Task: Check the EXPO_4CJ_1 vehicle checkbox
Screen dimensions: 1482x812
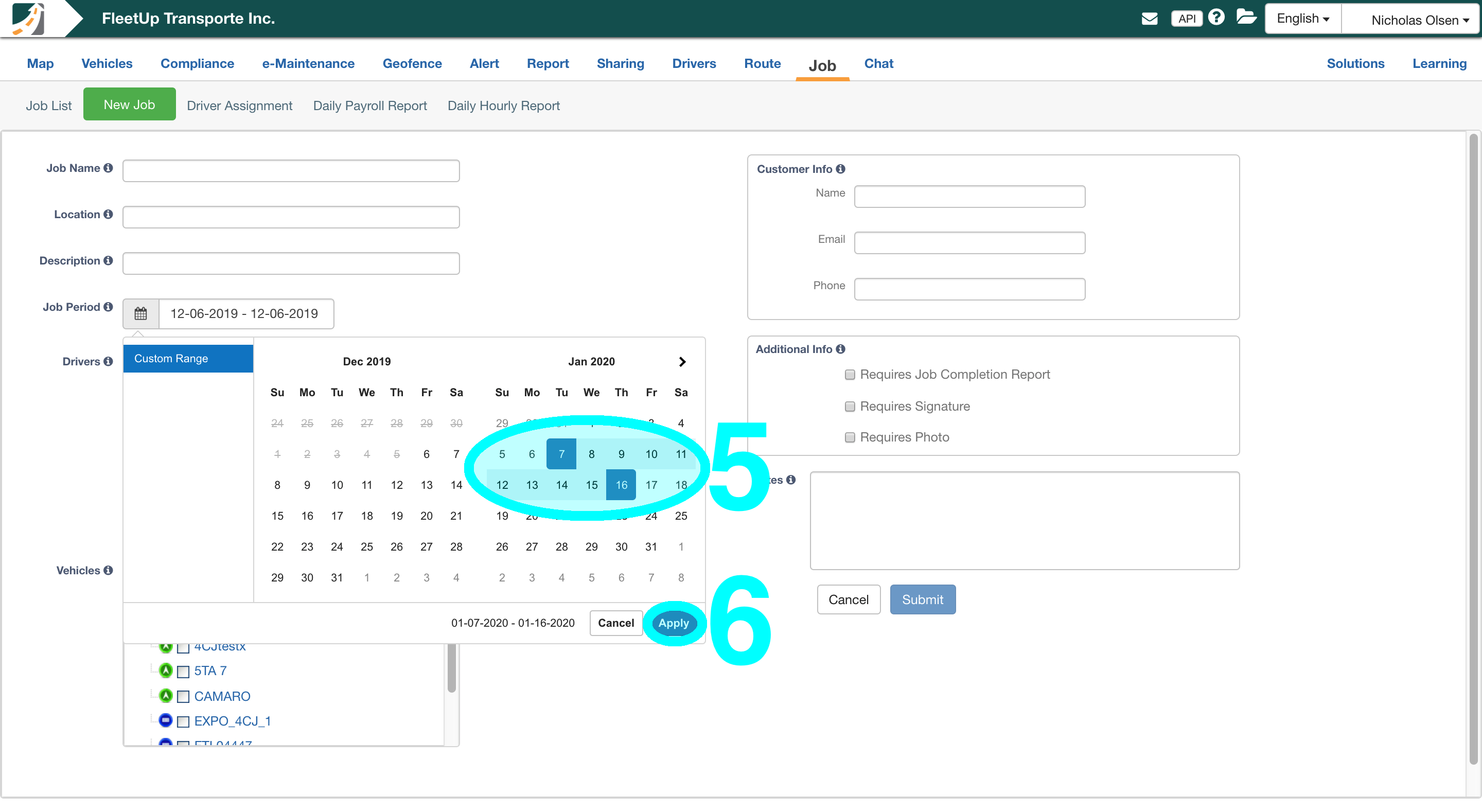Action: [x=183, y=721]
